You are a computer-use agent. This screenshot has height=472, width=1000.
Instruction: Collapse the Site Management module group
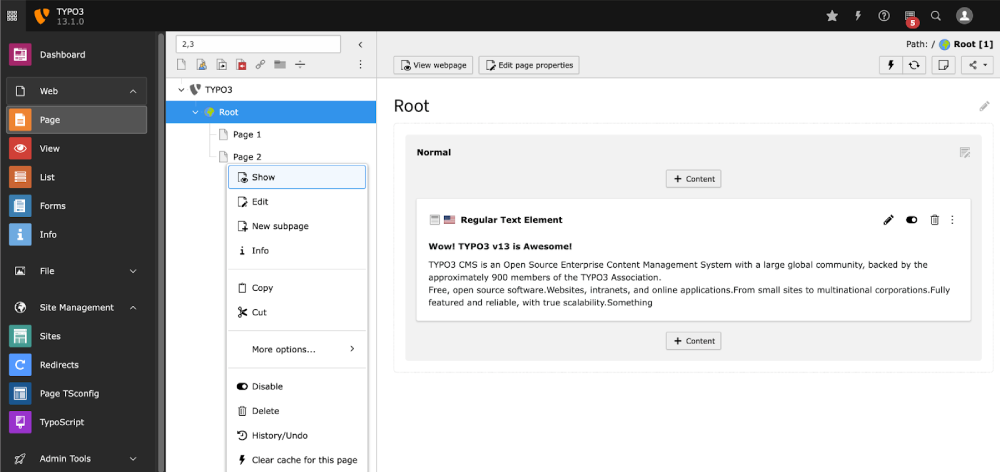pos(133,308)
